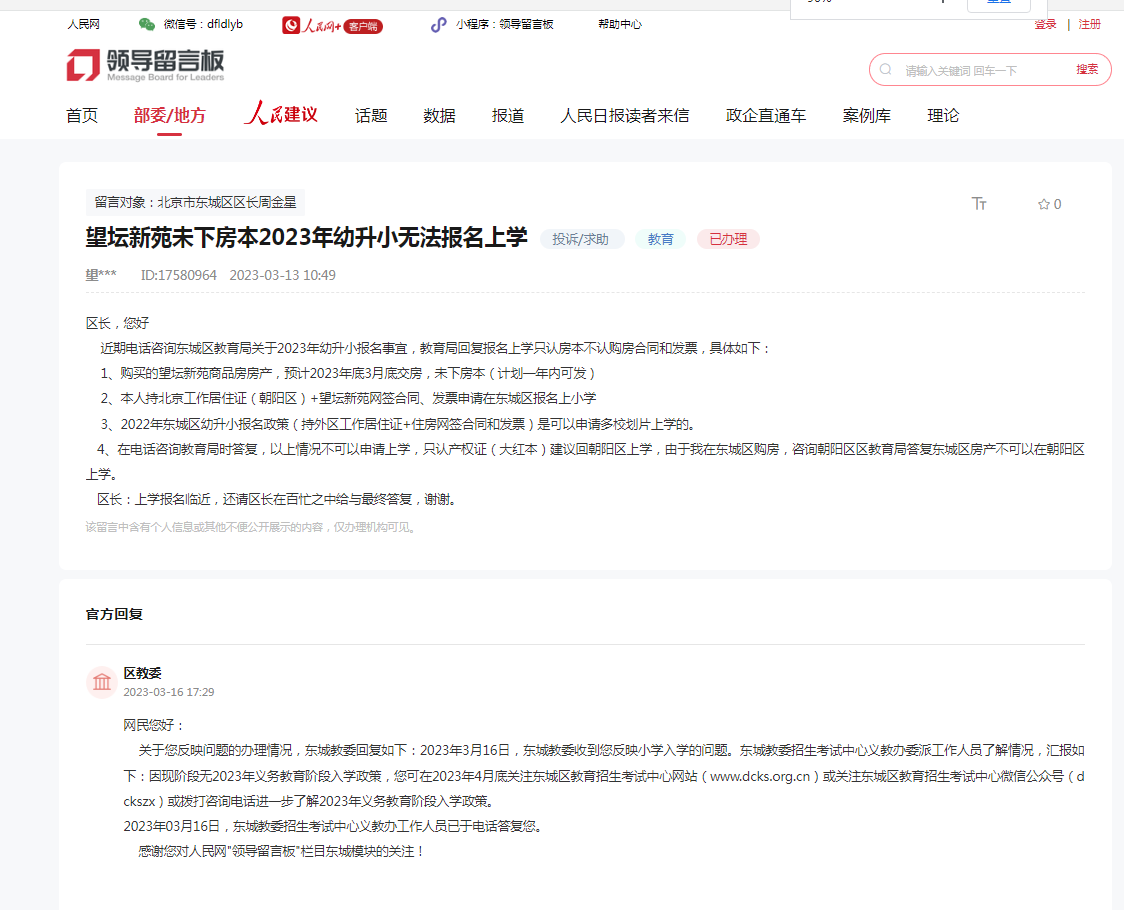Favorite this post with star icon
The image size is (1124, 910).
pos(1043,204)
